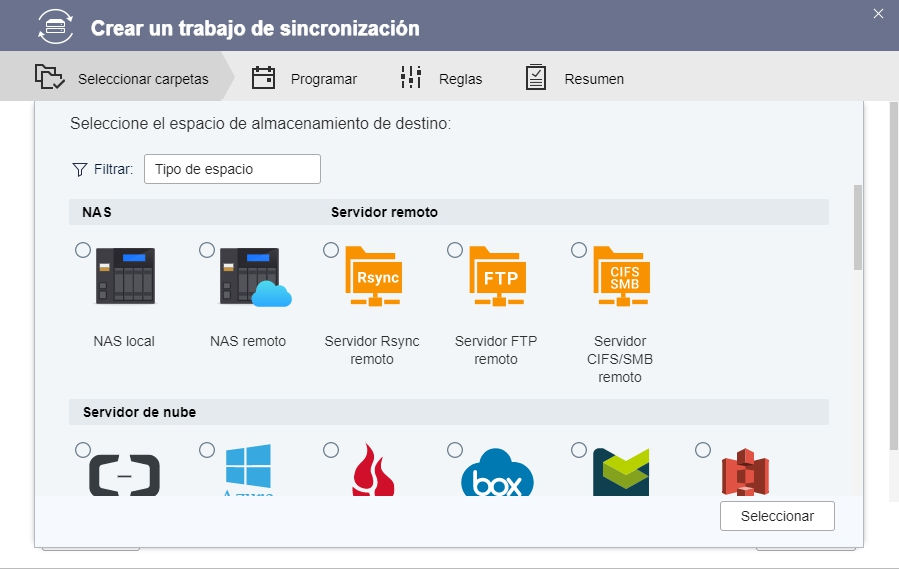Click the Backblaze flame icon
Viewport: 899px width, 570px height.
(373, 472)
